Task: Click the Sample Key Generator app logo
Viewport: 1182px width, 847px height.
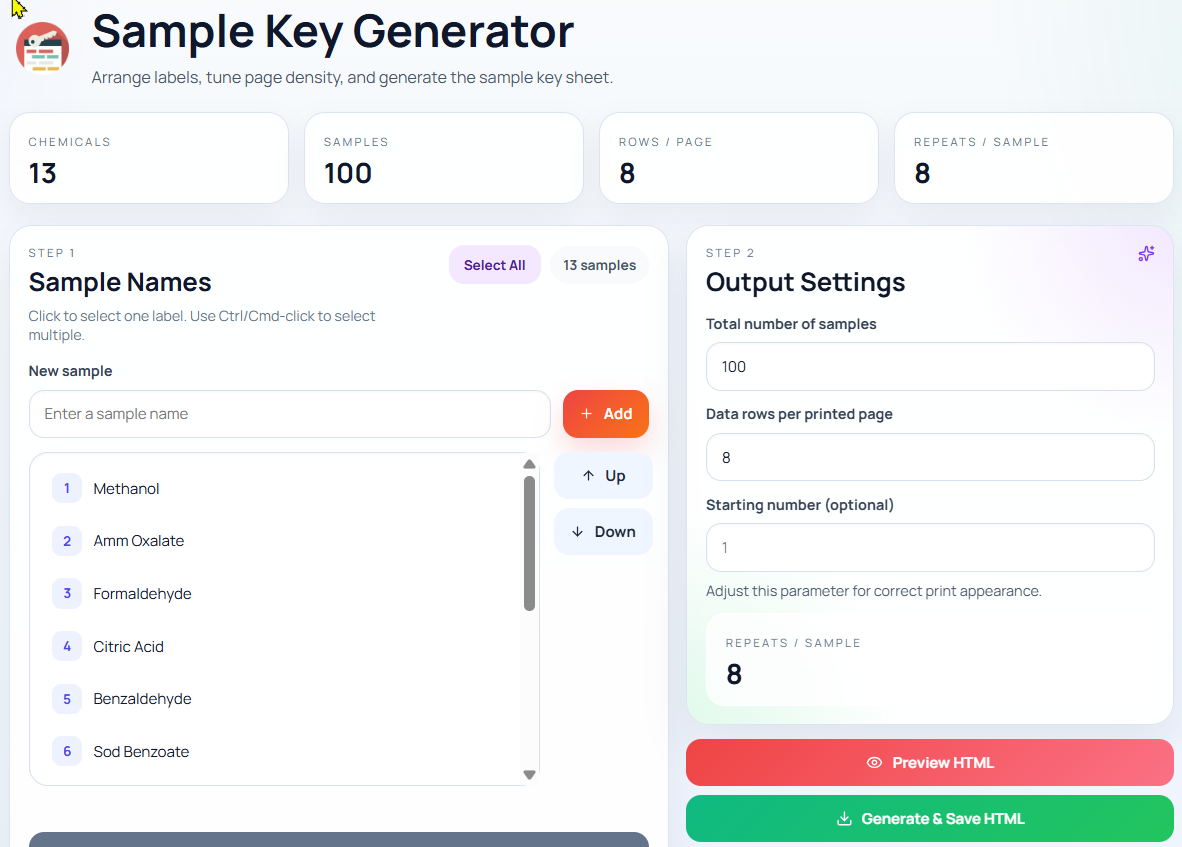Action: tap(42, 47)
